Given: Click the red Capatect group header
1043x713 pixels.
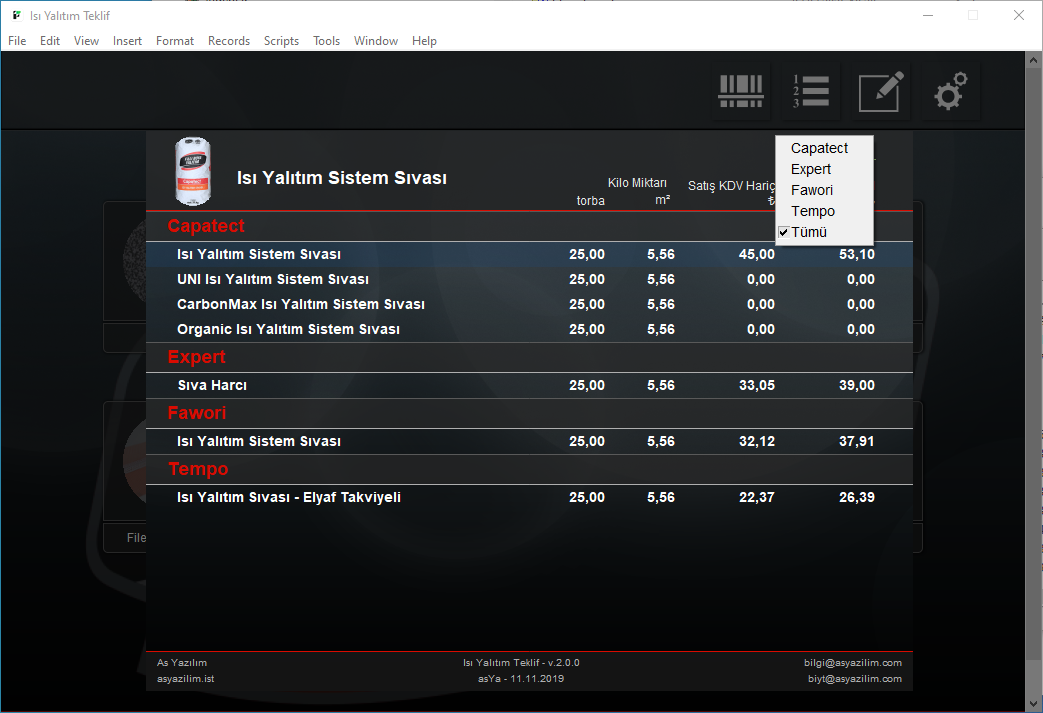Looking at the screenshot, I should point(206,226).
